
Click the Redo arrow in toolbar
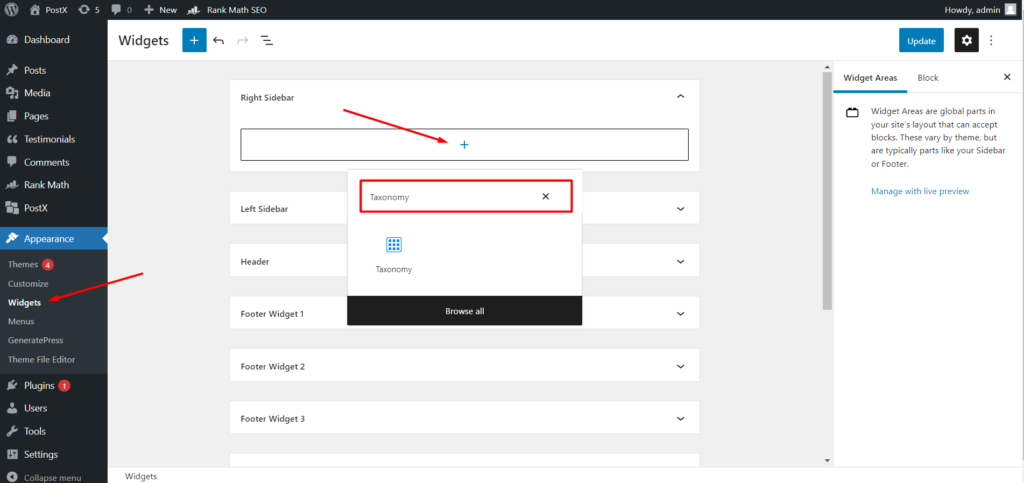tap(242, 40)
